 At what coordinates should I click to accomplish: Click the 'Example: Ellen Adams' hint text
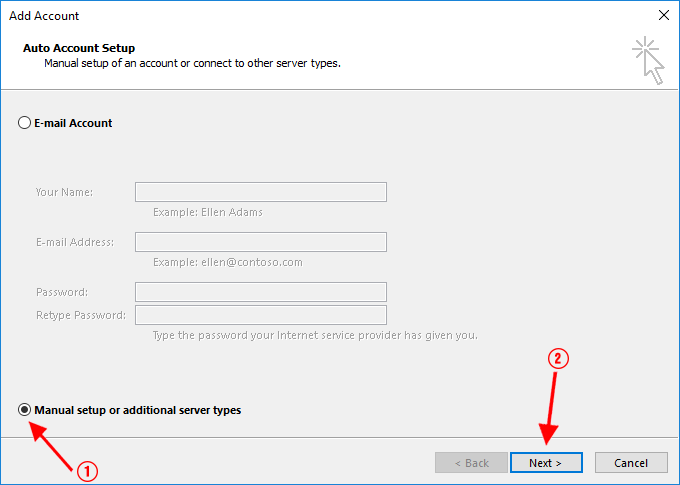(x=208, y=212)
